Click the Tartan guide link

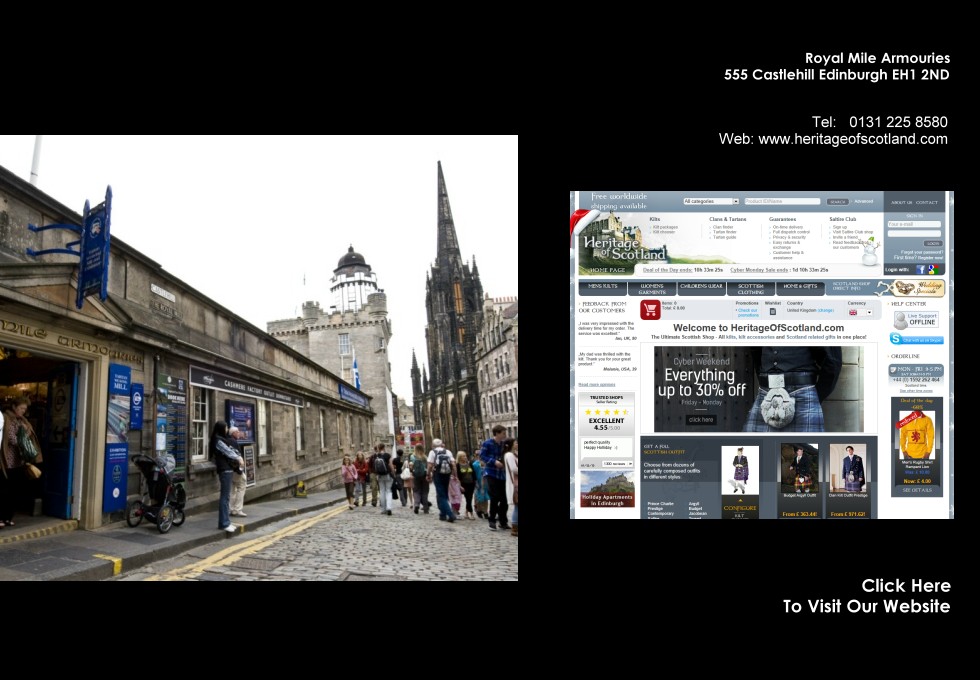(x=724, y=238)
